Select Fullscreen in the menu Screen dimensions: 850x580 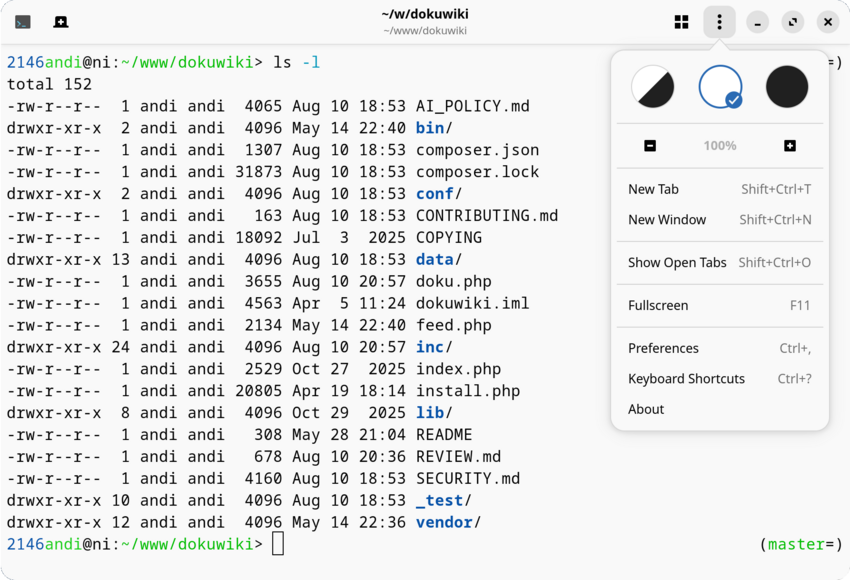point(720,305)
